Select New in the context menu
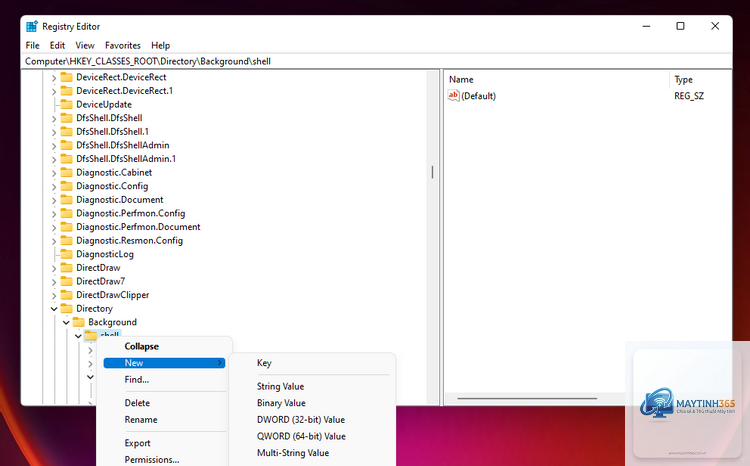The height and width of the screenshot is (466, 750). pos(164,363)
